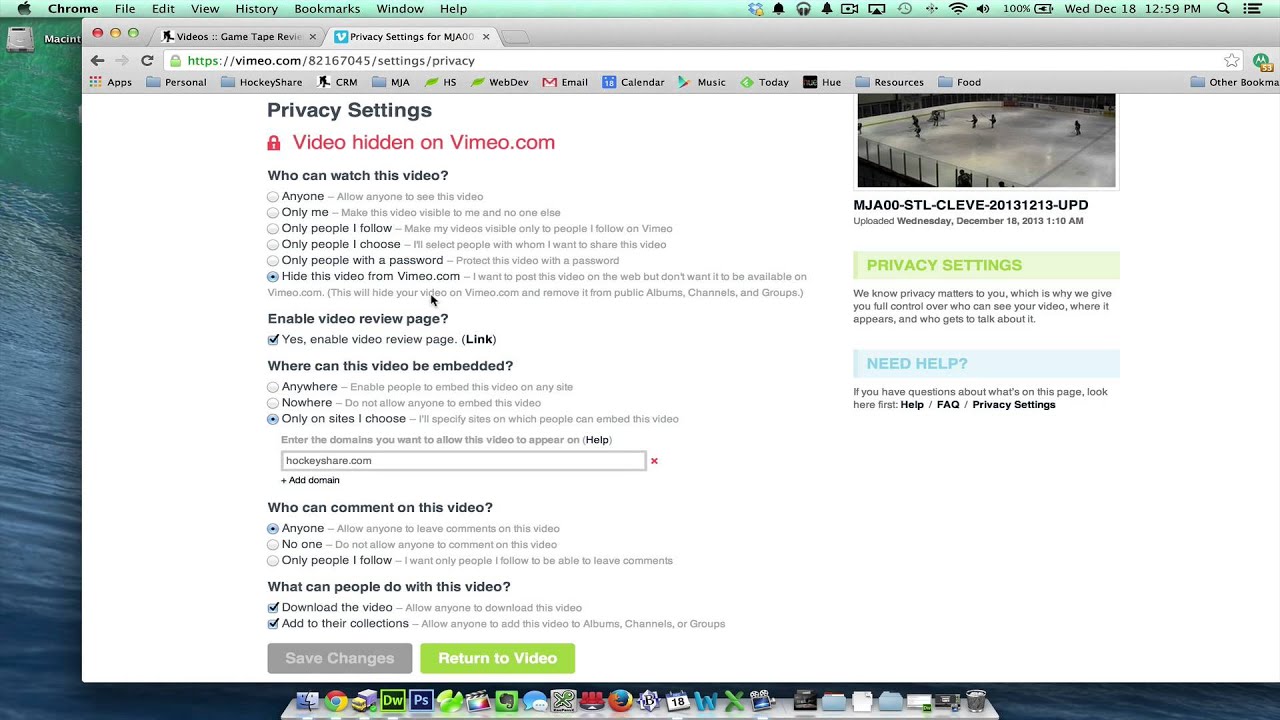Click the Email bookmark
This screenshot has height=720, width=1280.
565,82
